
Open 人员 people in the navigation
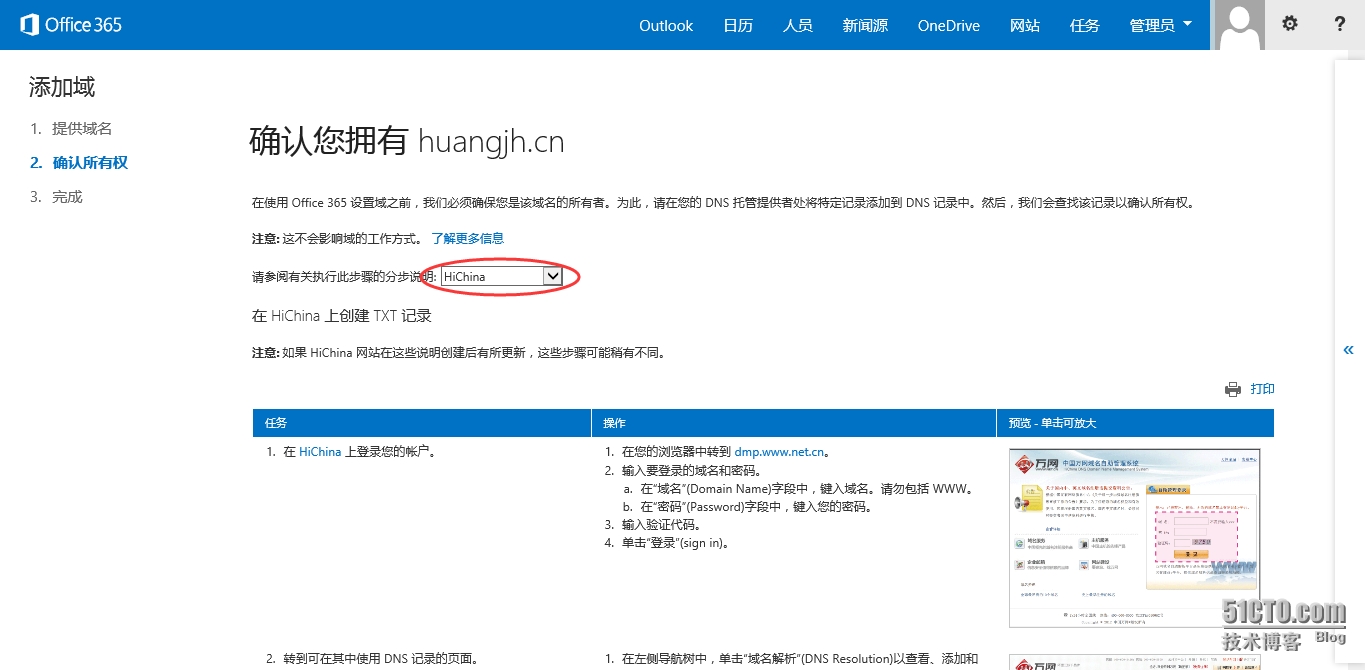(x=797, y=25)
